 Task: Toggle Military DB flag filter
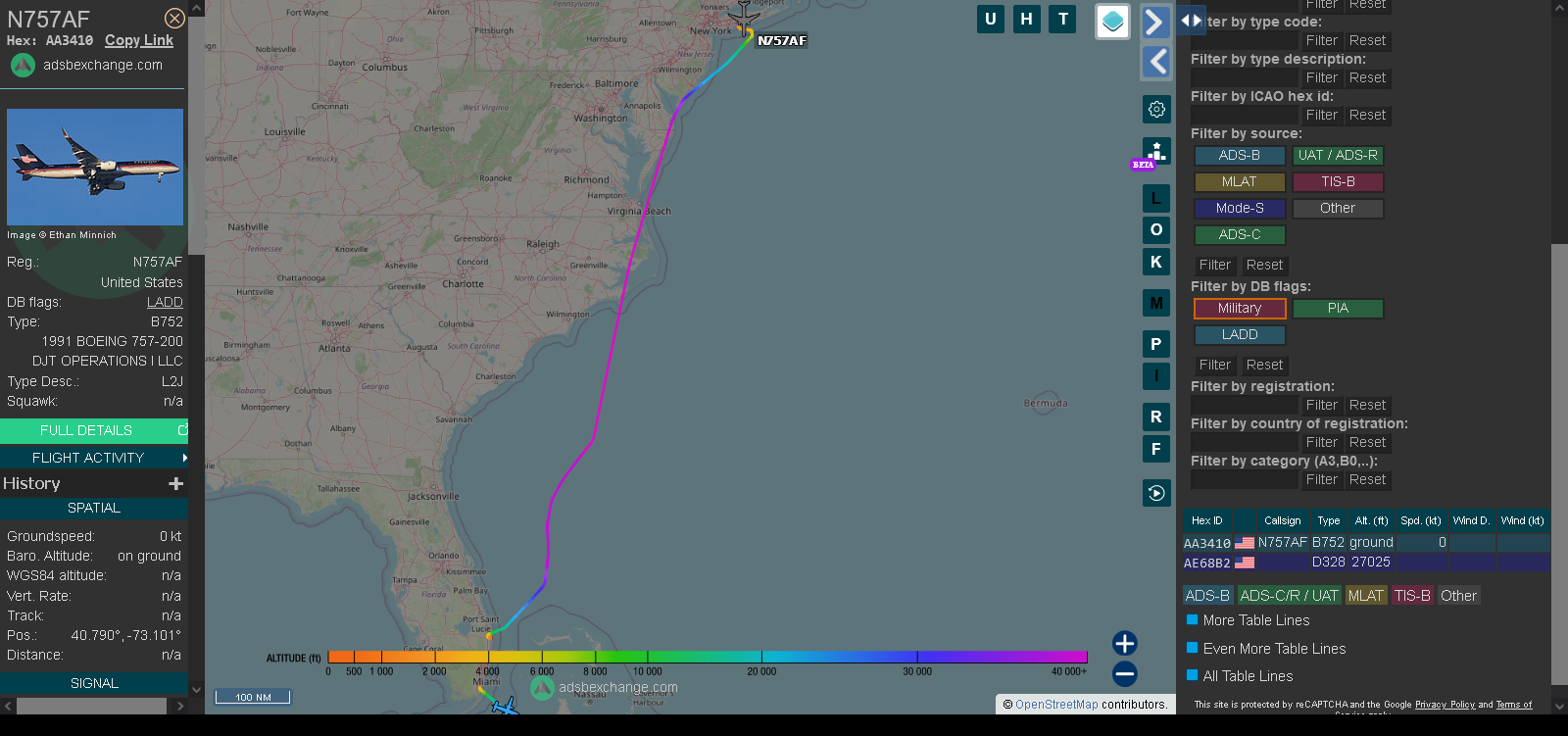[1240, 308]
